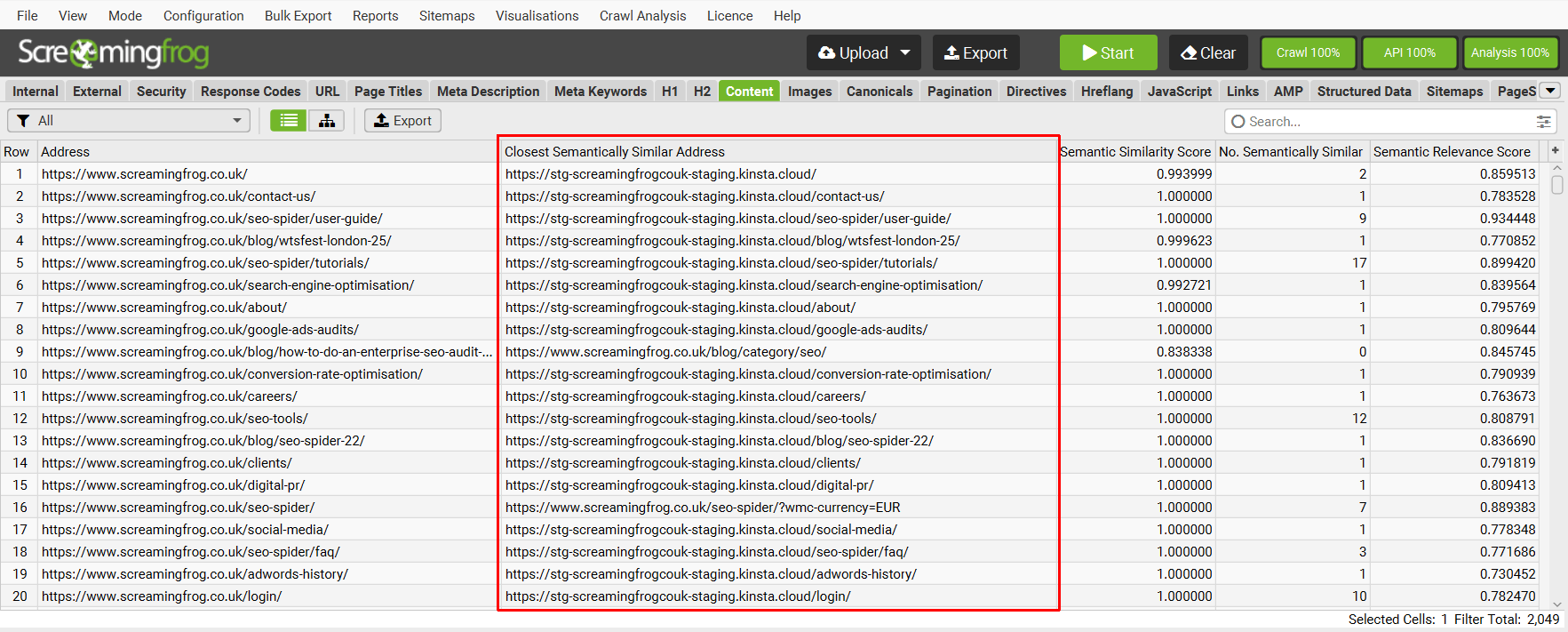
Task: Switch to the Sitemaps tab
Action: 1454,91
